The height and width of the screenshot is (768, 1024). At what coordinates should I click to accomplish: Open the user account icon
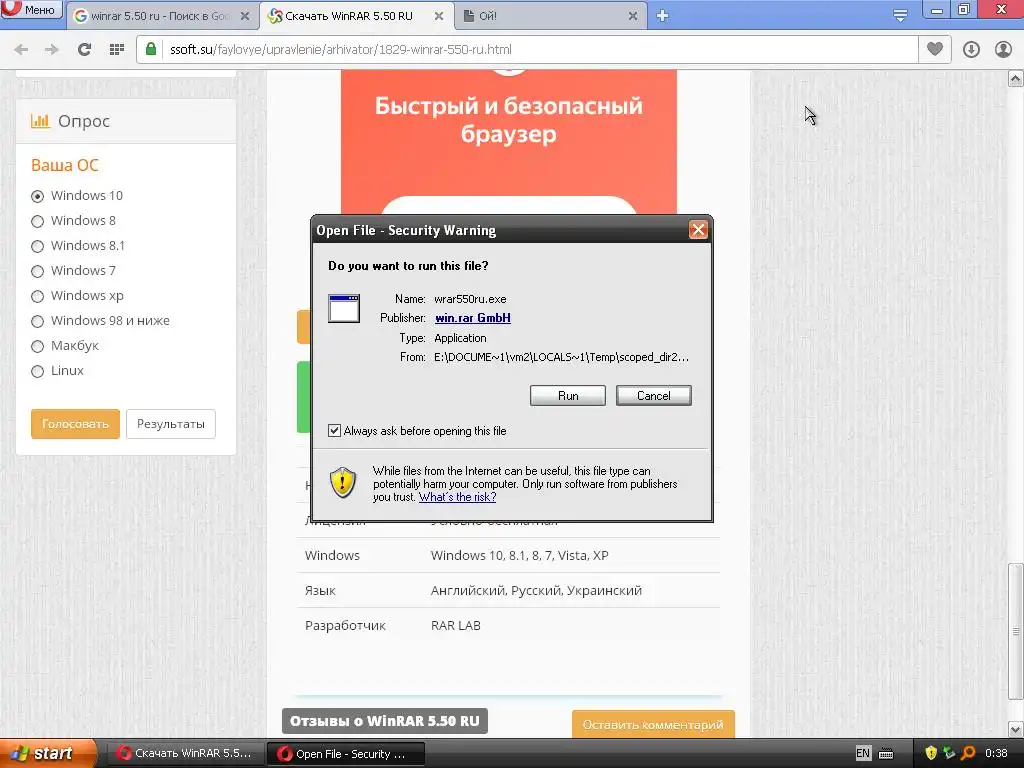(1003, 50)
